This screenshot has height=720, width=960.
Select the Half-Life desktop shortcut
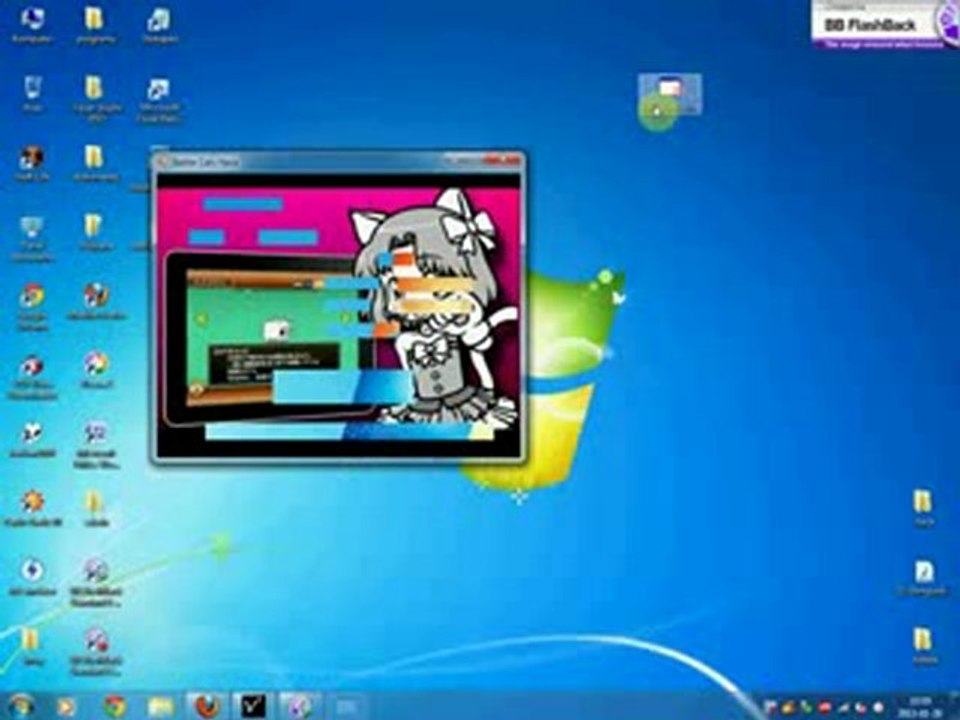click(x=32, y=162)
